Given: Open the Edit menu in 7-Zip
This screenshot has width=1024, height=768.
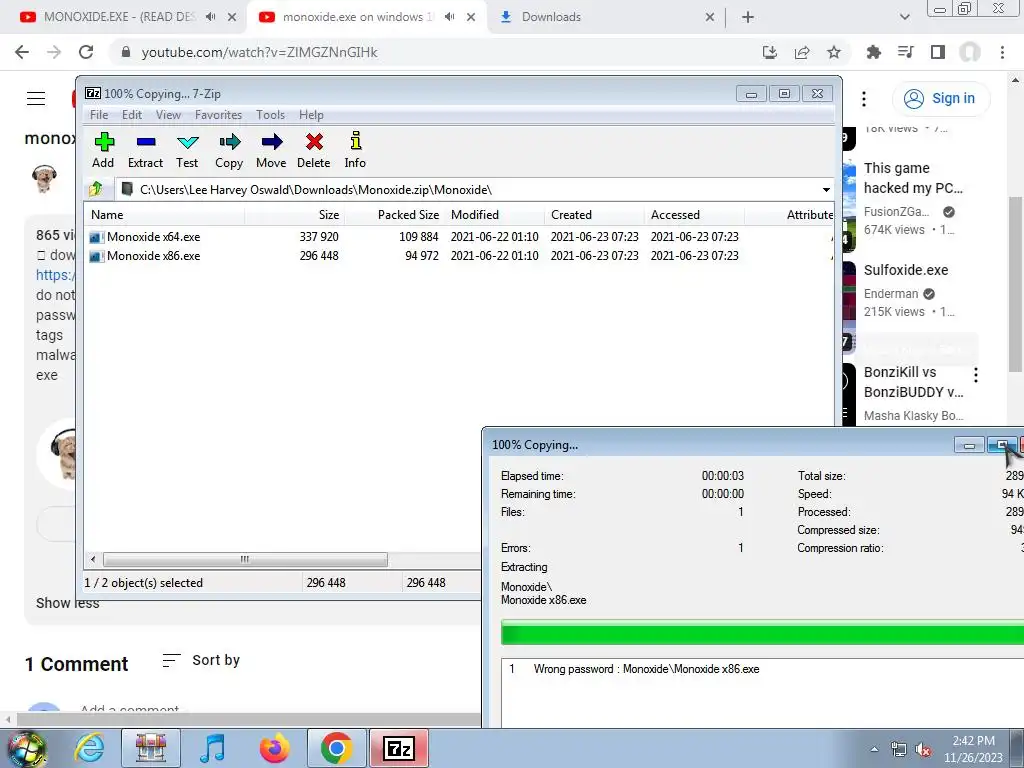Looking at the screenshot, I should [x=132, y=115].
